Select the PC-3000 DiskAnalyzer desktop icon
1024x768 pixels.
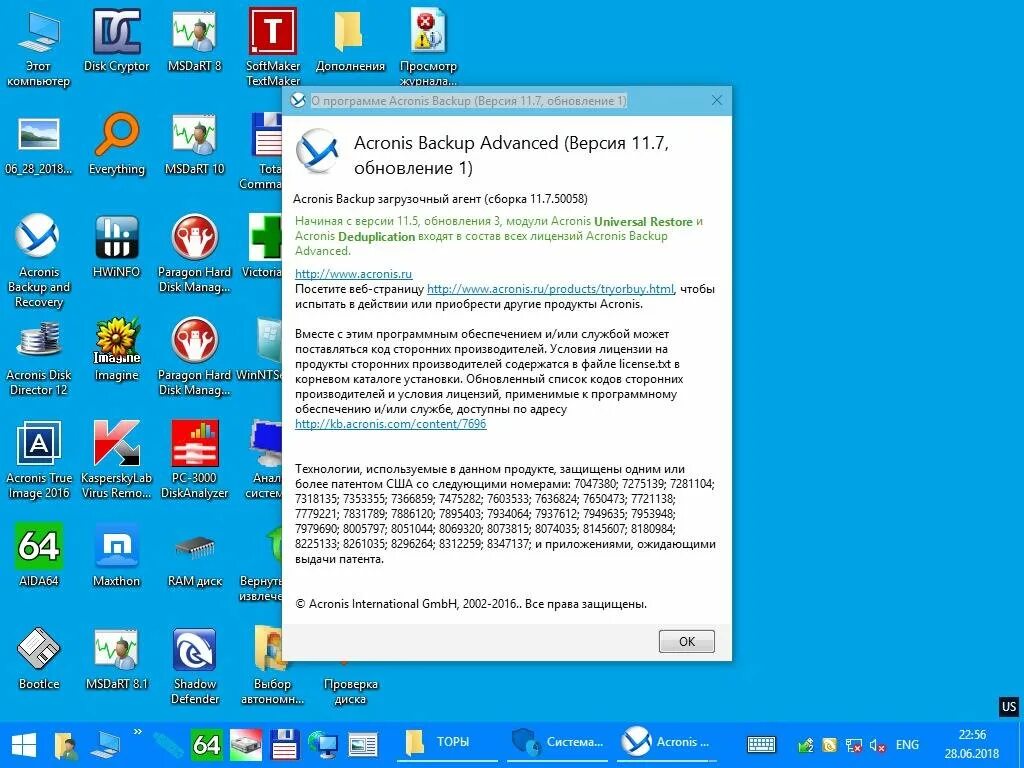coord(195,460)
